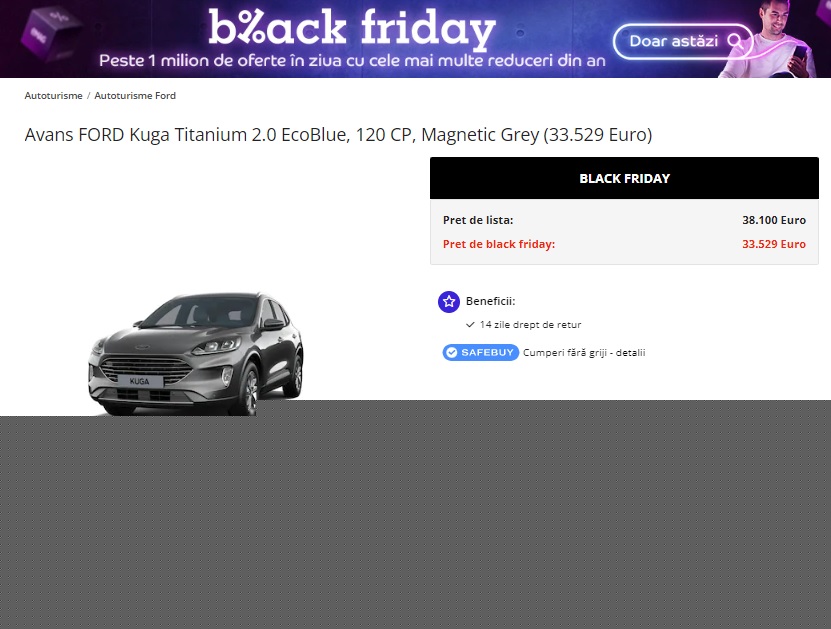Click the 38.100 Euro list price

pos(774,220)
